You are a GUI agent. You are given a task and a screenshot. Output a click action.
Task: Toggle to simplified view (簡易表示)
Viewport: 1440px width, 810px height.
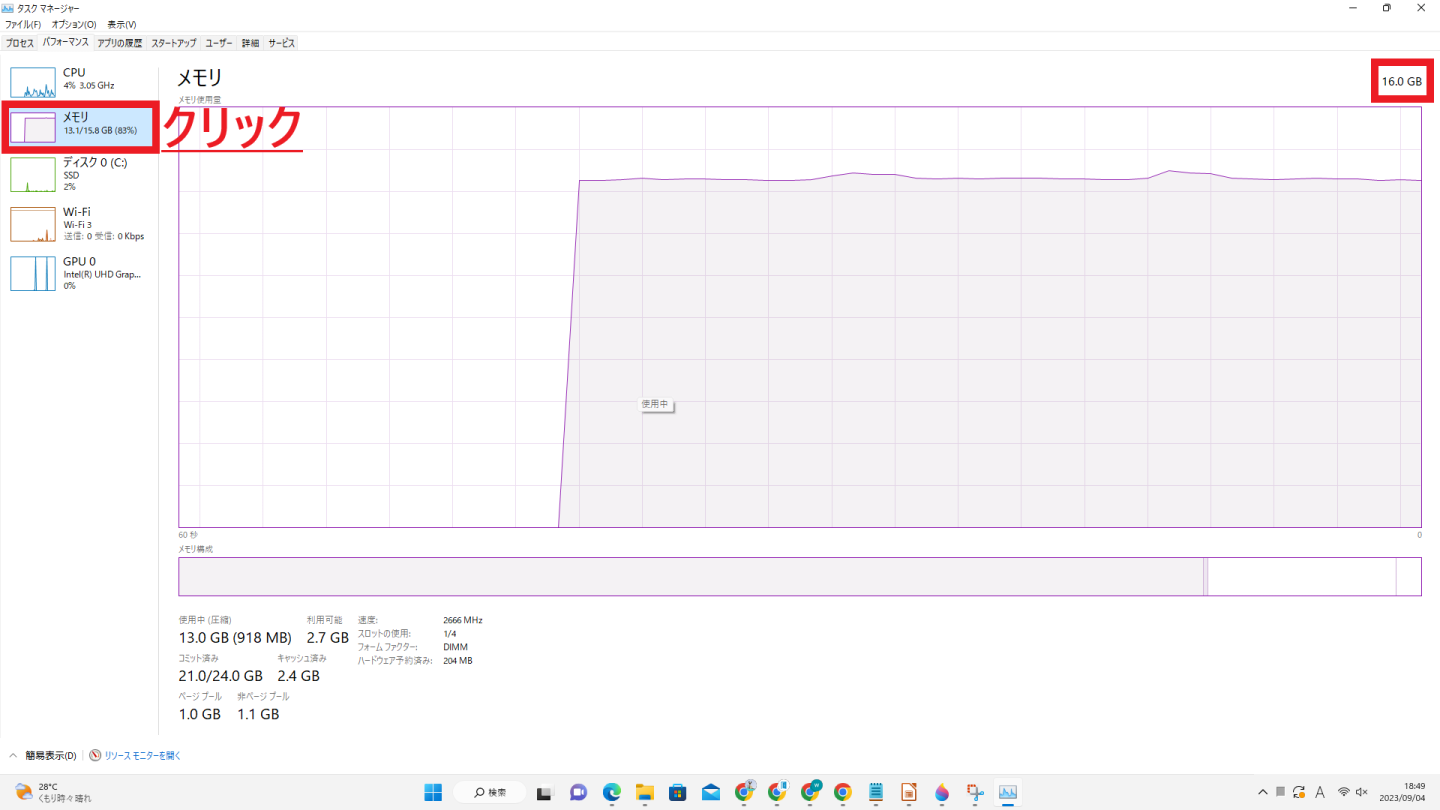pos(50,756)
